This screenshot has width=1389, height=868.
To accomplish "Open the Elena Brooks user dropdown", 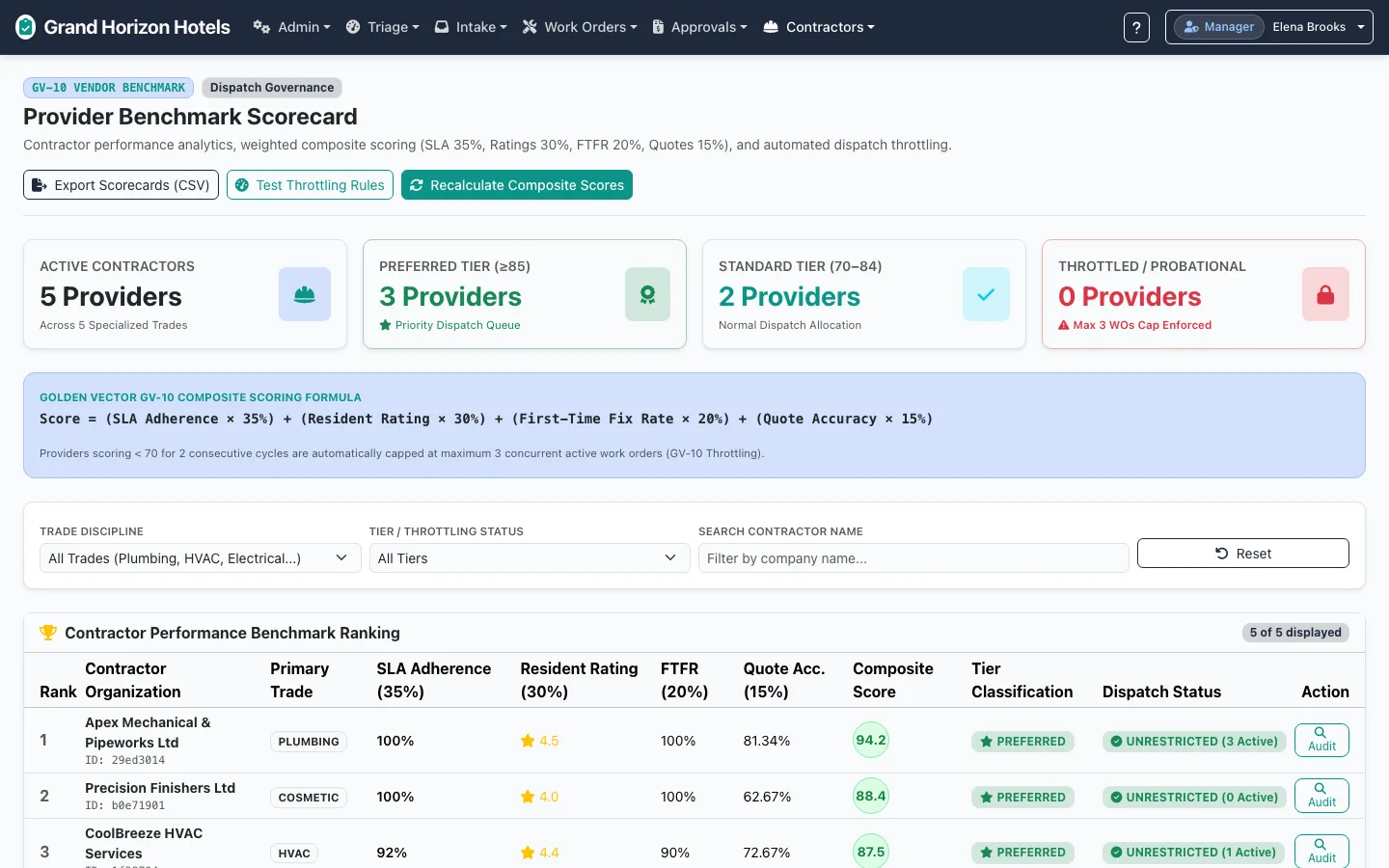I will (1268, 27).
